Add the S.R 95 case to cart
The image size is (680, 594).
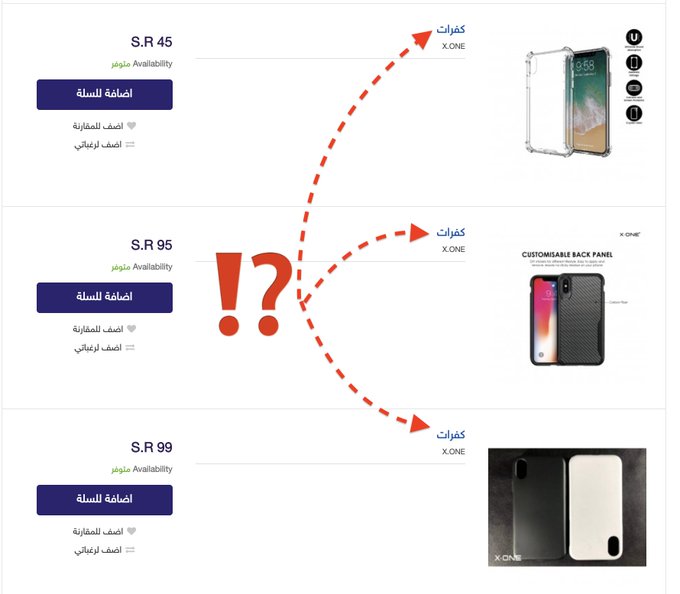(x=105, y=297)
